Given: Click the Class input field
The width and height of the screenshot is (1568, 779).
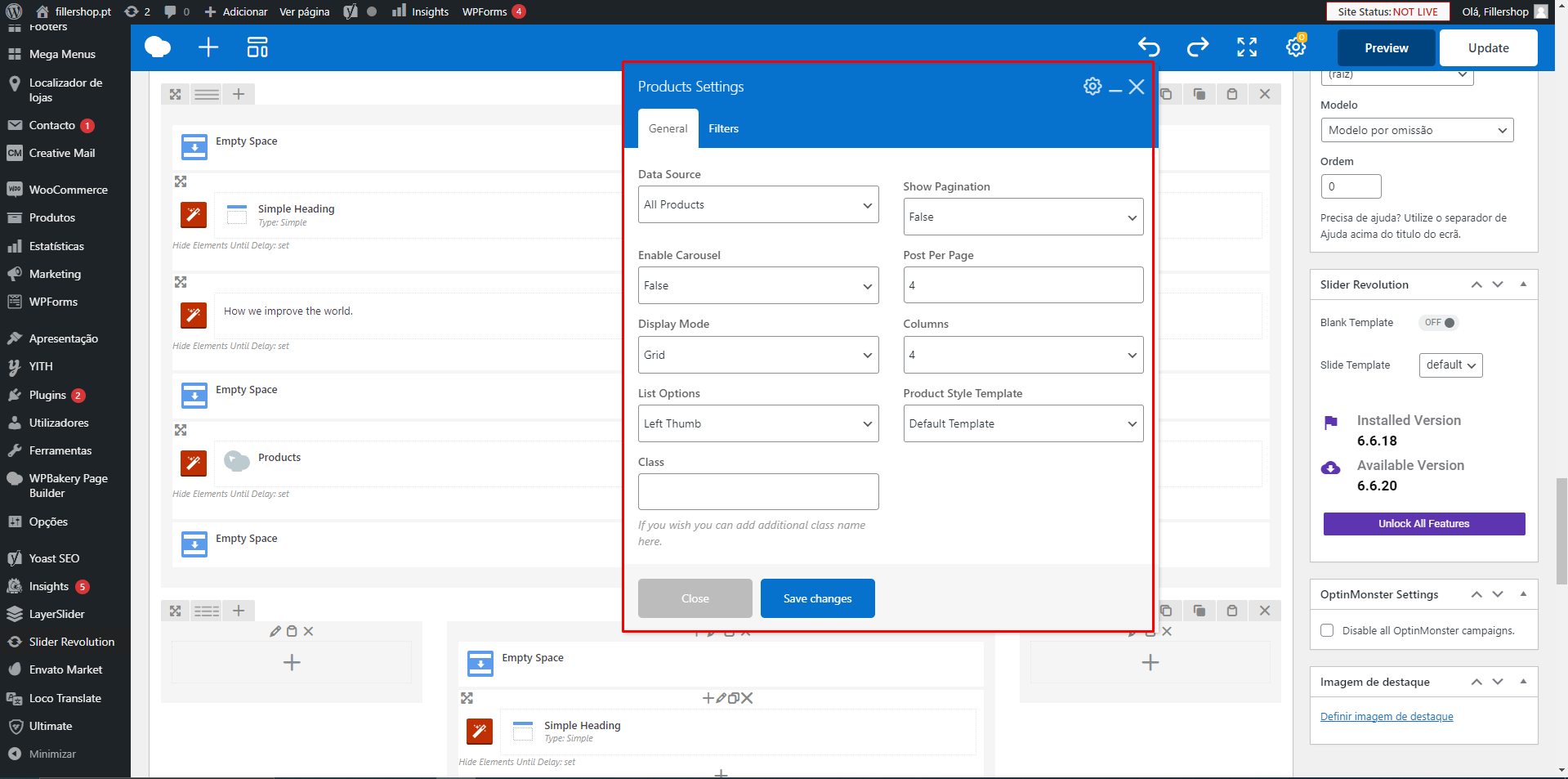Looking at the screenshot, I should [758, 491].
